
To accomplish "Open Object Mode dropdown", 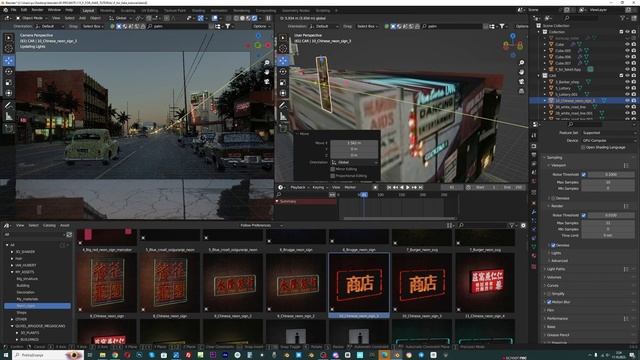I will pos(32,18).
